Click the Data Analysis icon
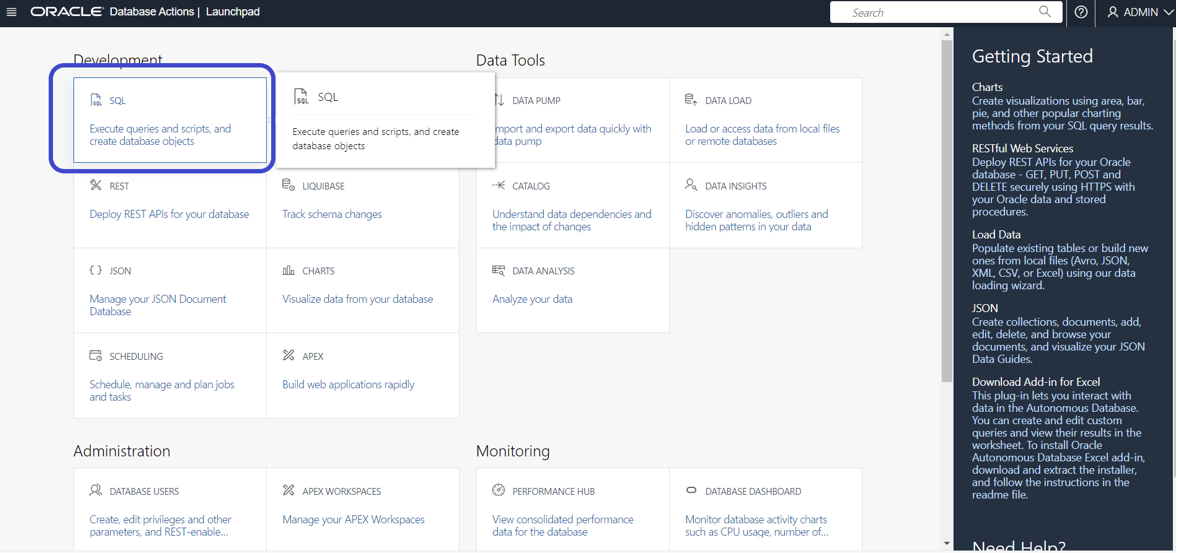This screenshot has height=553, width=1179. pos(499,271)
